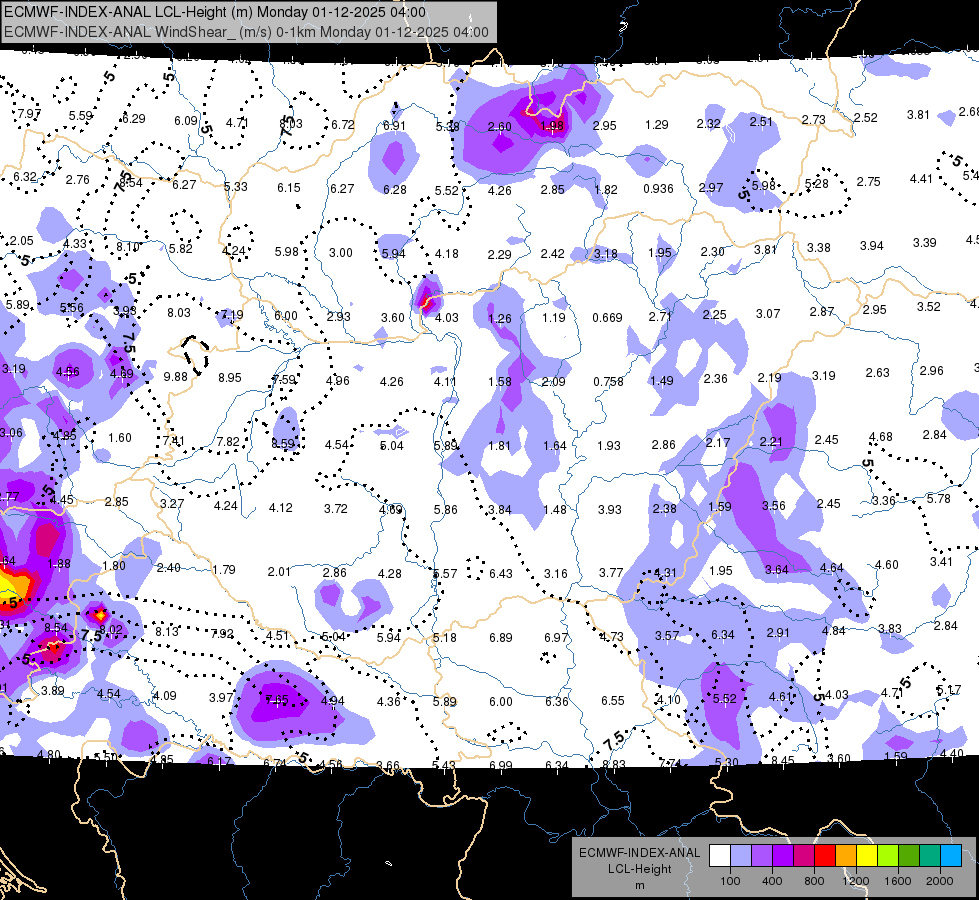979x900 pixels.
Task: Click the wind shear value 1.79
Action: pyautogui.click(x=224, y=570)
